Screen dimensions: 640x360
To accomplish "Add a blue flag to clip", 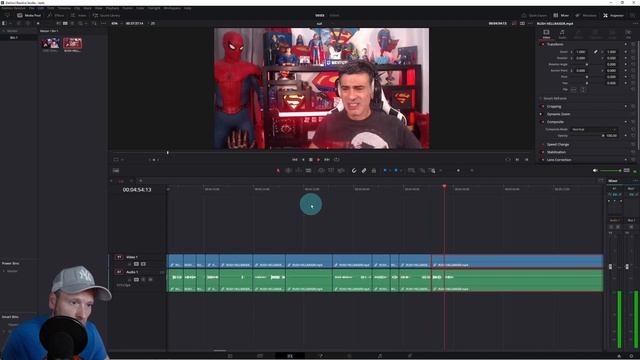I will point(385,171).
